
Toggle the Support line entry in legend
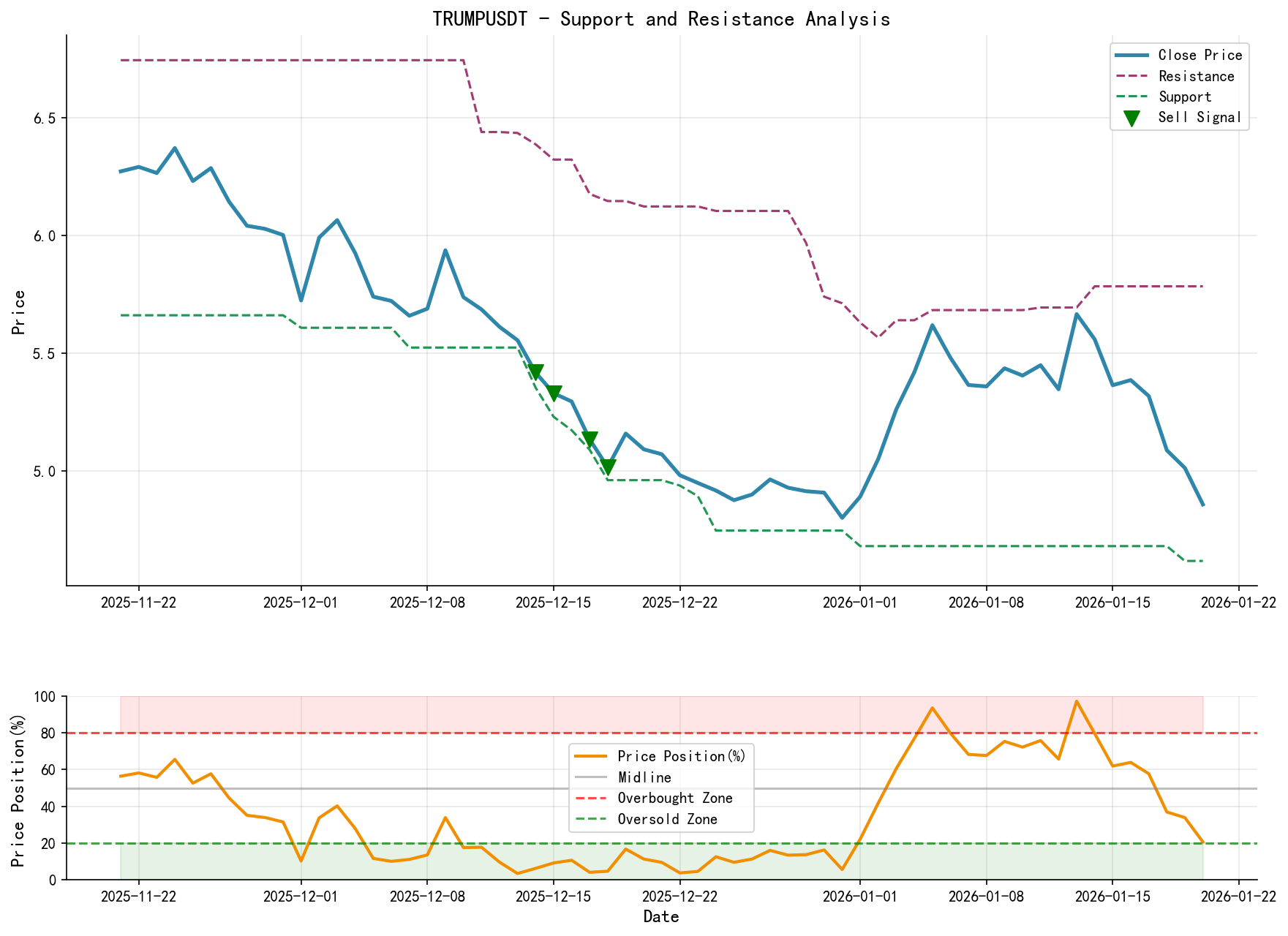tap(1132, 96)
